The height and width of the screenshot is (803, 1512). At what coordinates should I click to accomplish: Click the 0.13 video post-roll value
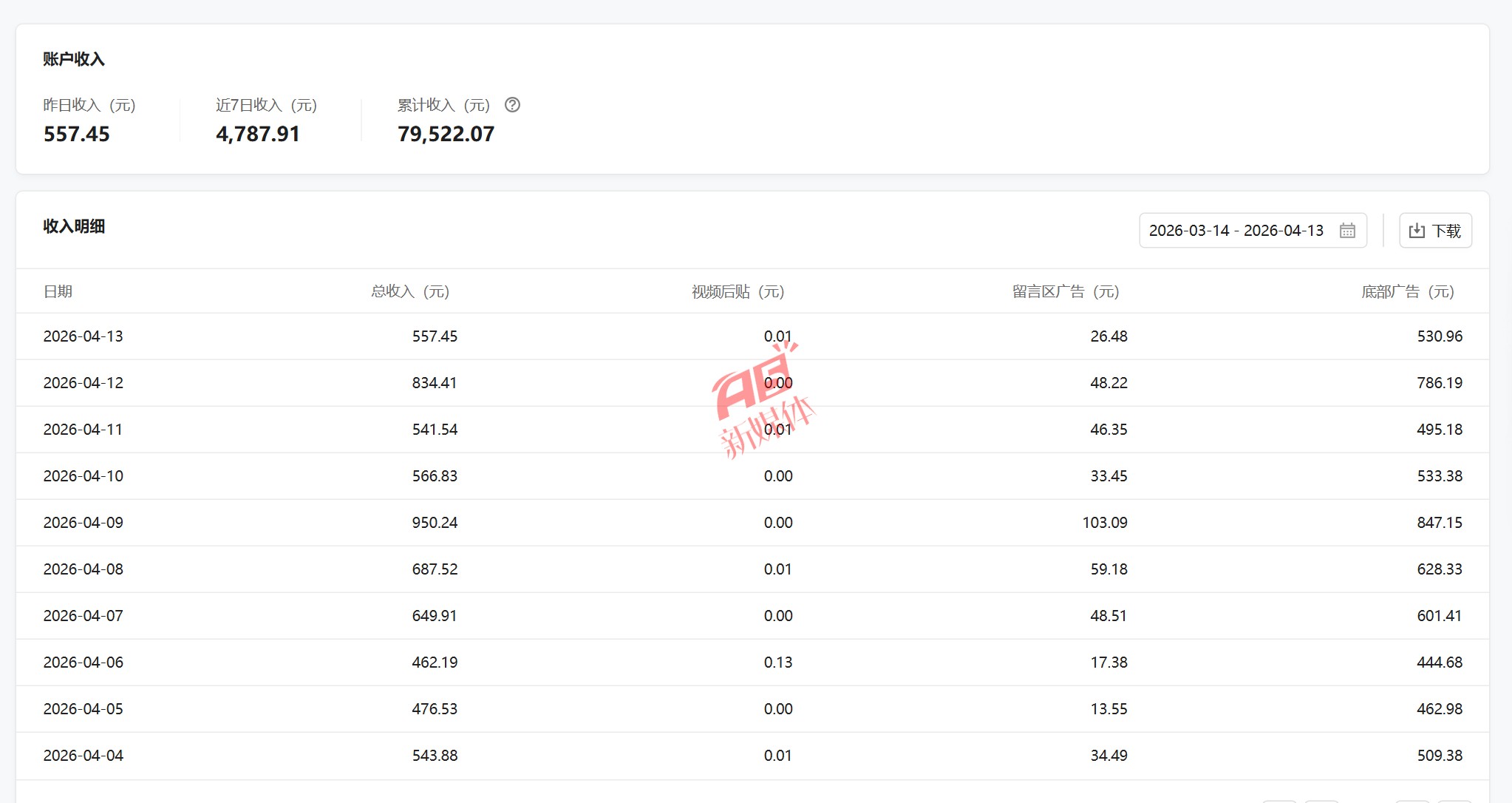point(778,663)
